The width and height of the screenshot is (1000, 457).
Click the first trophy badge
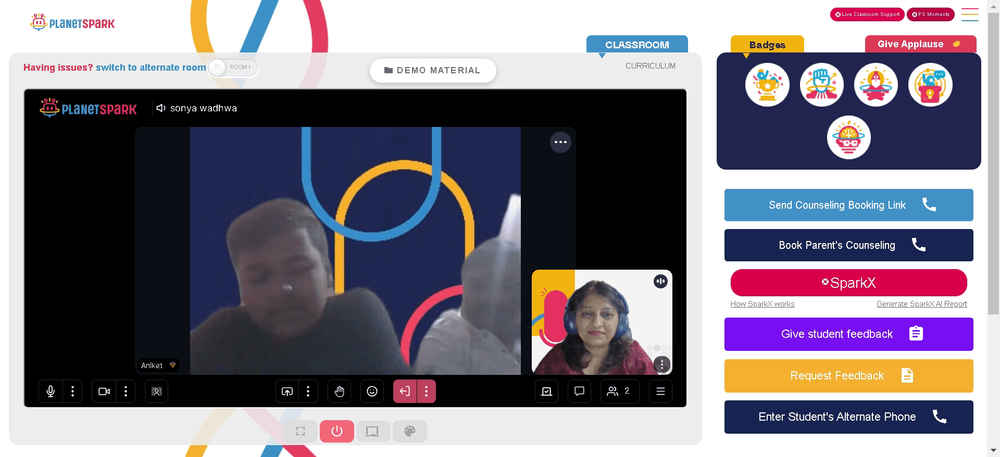767,85
